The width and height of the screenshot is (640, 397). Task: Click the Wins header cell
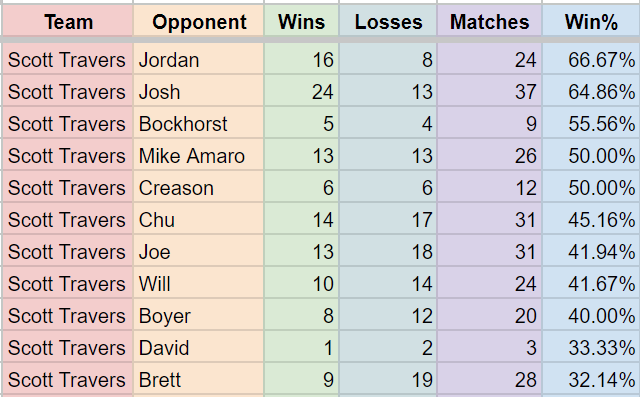pos(302,21)
